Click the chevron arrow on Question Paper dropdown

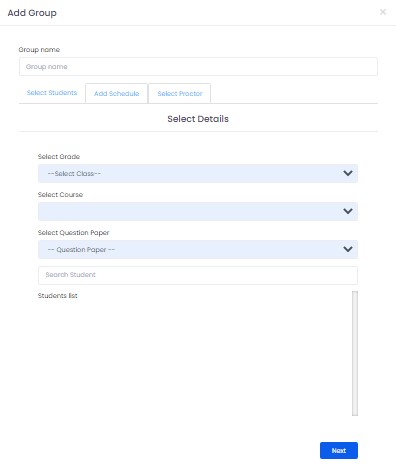(348, 249)
